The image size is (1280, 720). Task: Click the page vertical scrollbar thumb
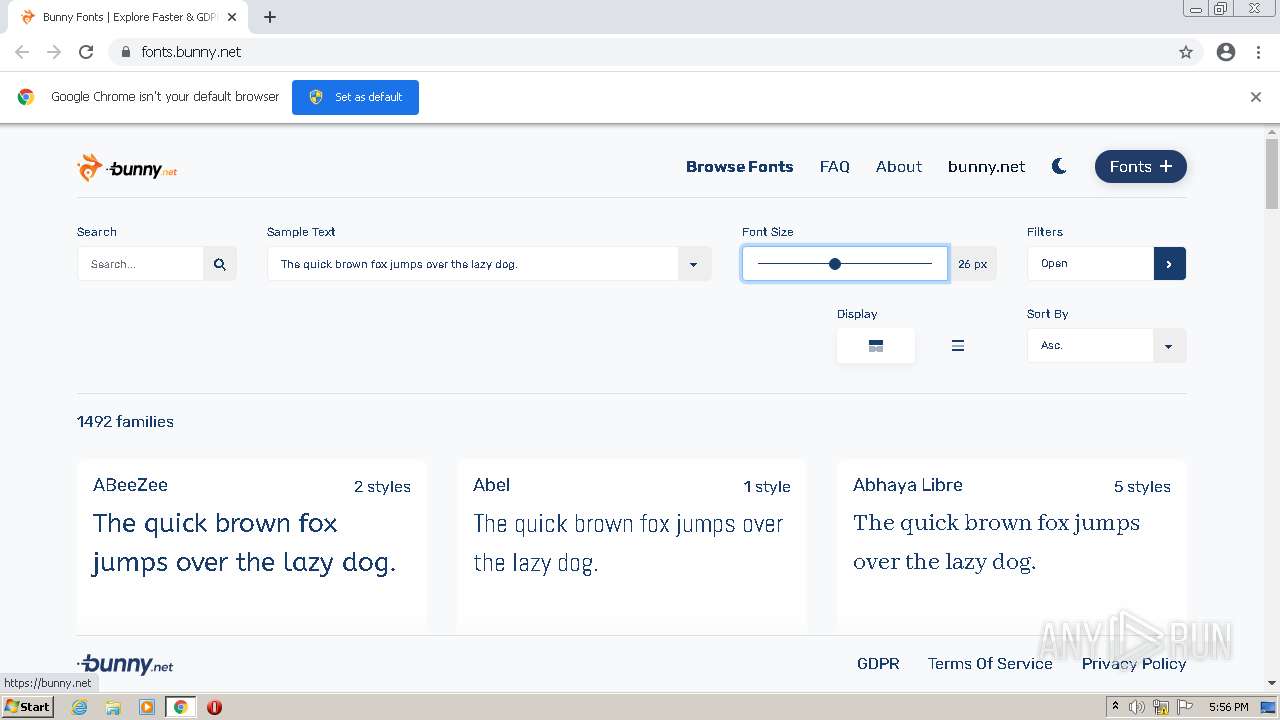click(x=1272, y=174)
